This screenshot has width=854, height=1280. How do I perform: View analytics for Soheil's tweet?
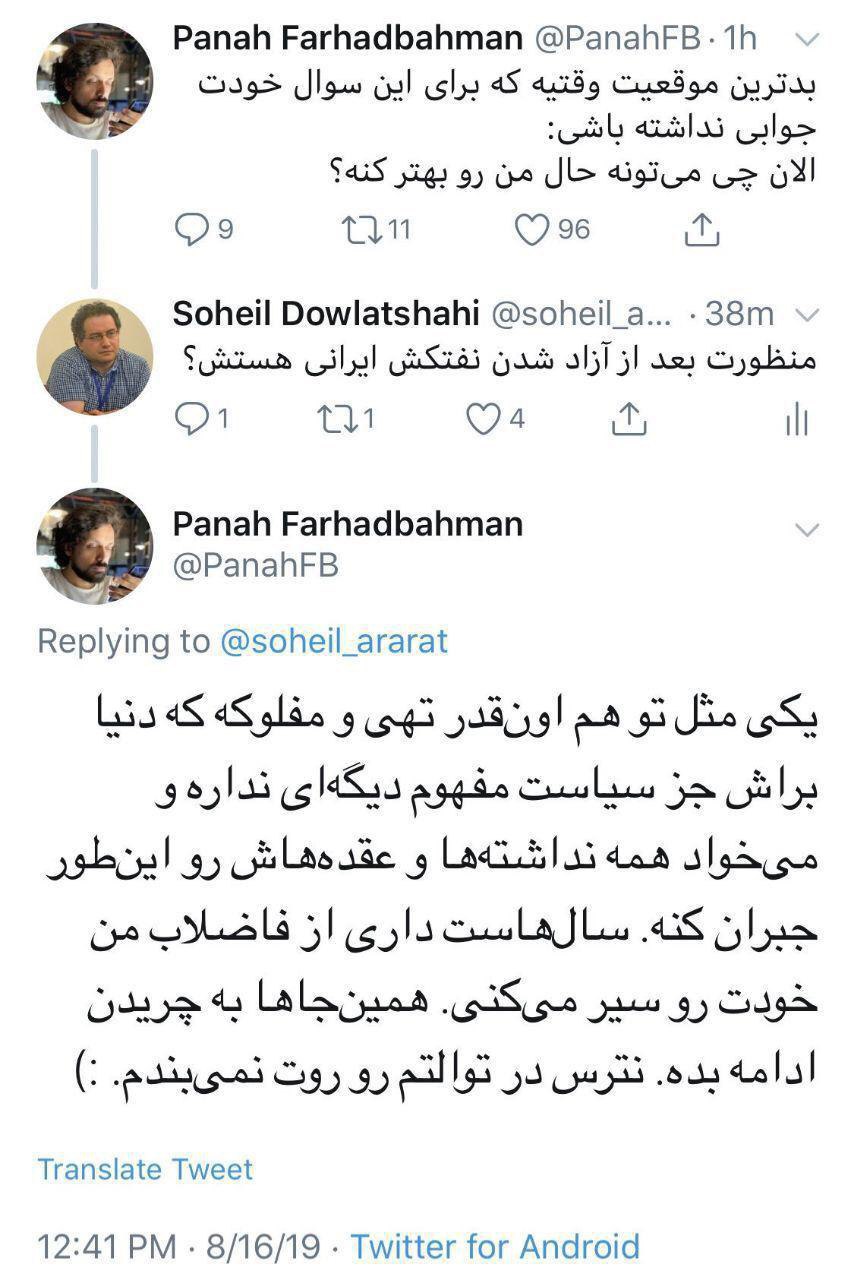point(796,421)
